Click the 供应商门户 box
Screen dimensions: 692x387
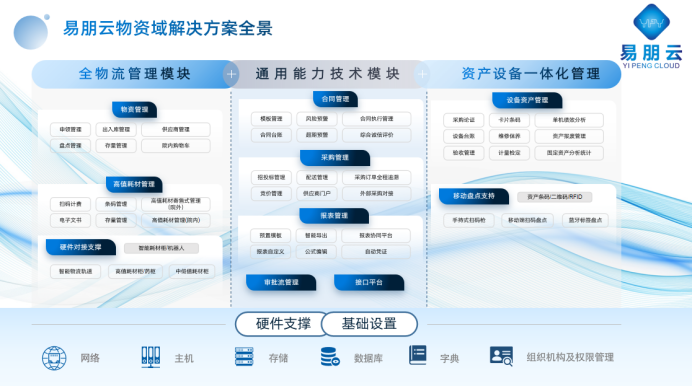click(317, 194)
